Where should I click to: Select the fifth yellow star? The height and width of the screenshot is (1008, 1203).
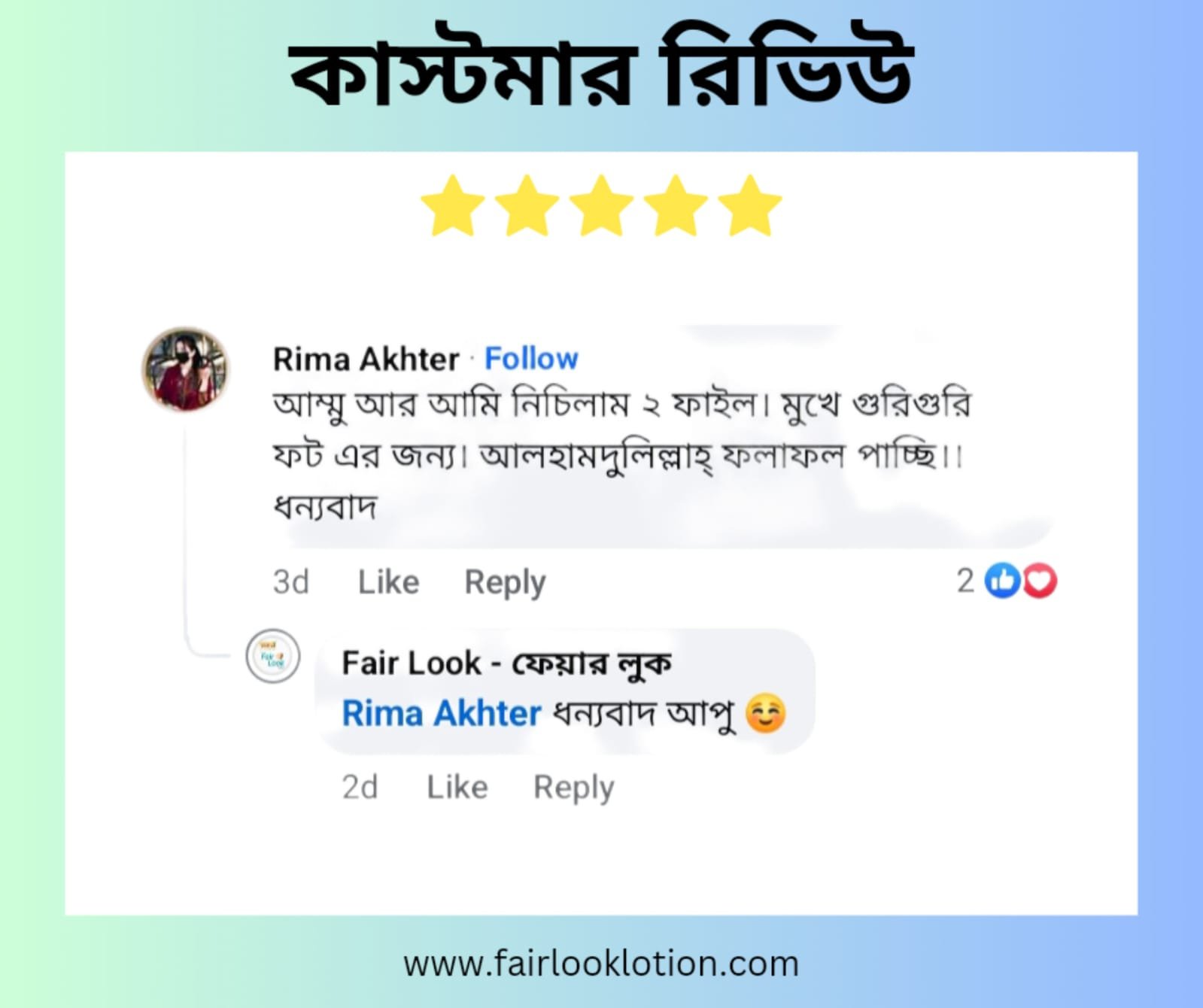coord(749,205)
